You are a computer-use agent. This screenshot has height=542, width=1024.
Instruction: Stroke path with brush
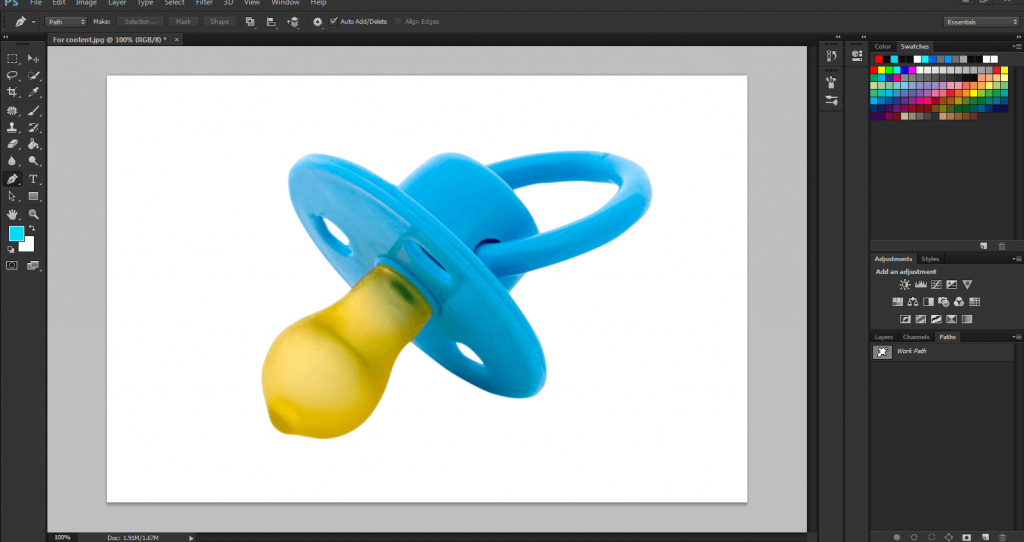[914, 537]
